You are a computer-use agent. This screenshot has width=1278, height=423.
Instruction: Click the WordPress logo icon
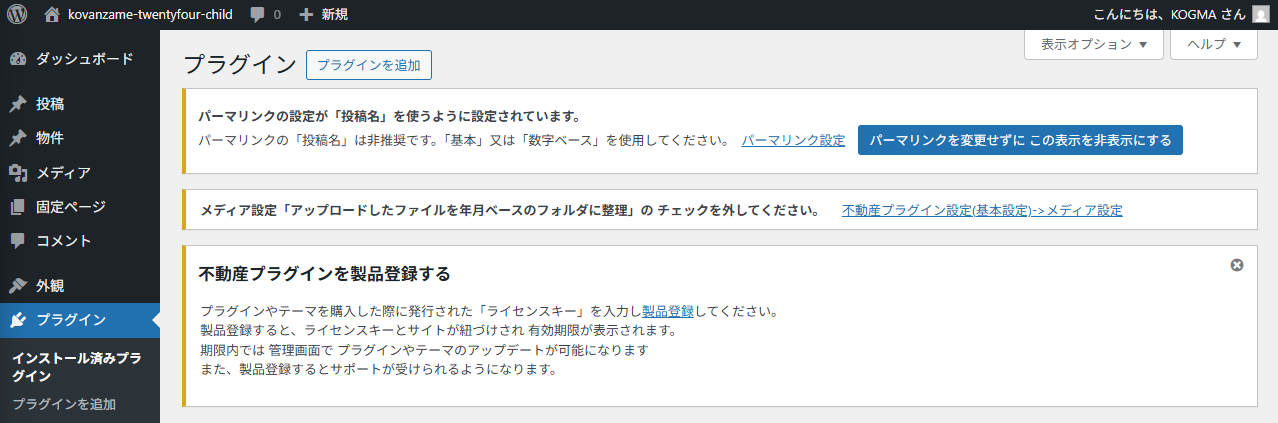(18, 15)
